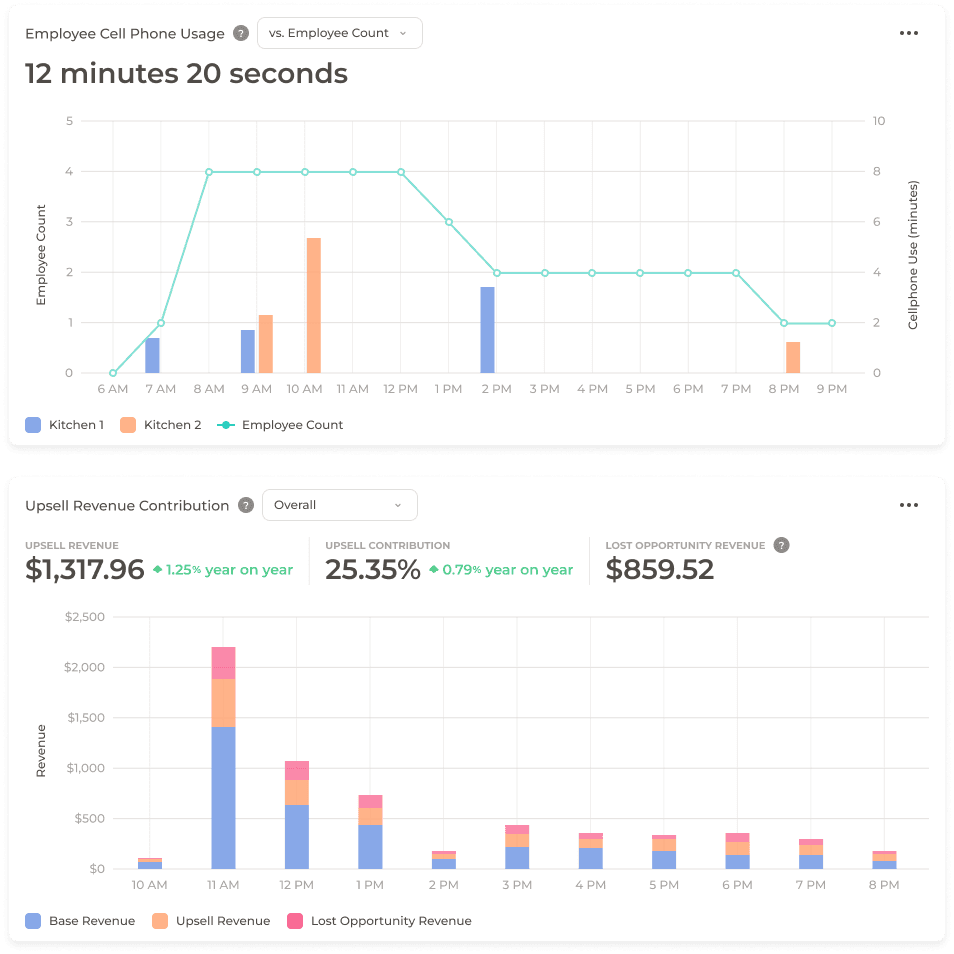Toggle Base Revenue series in legend
This screenshot has height=954, width=954.
pos(80,921)
